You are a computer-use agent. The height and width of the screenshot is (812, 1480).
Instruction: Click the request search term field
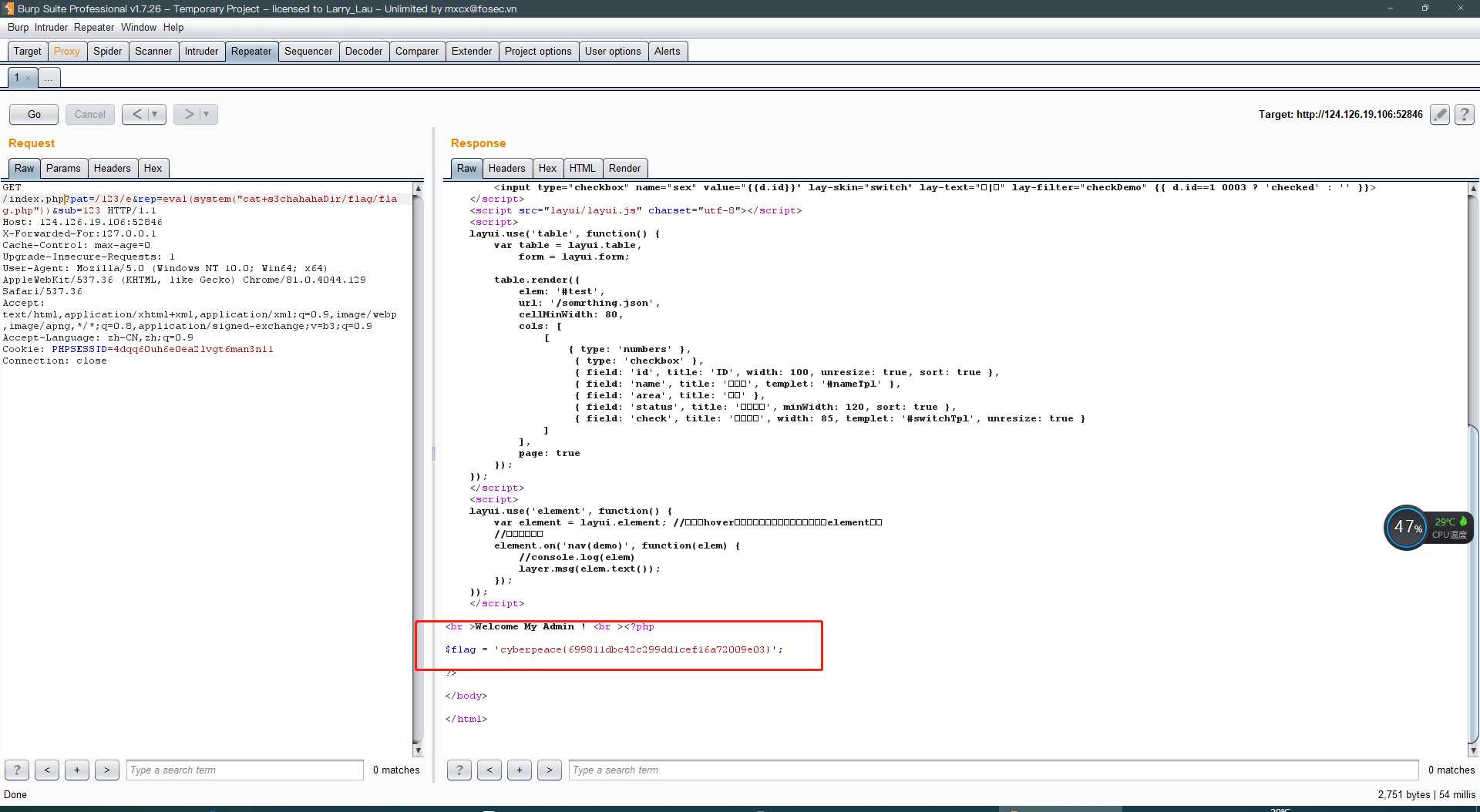pos(245,770)
